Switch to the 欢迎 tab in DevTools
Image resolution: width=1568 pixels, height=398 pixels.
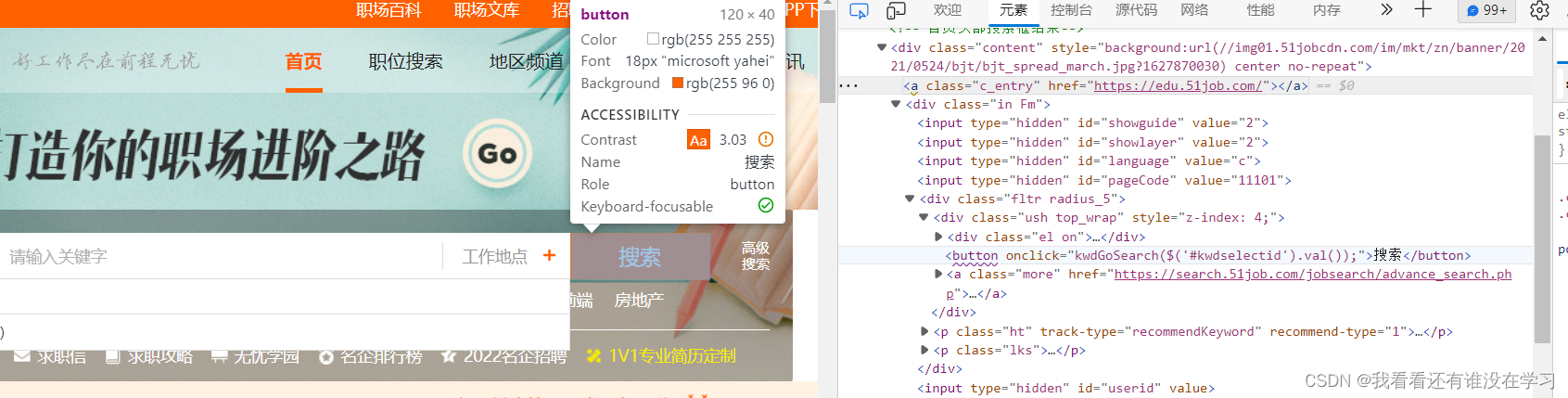(x=948, y=10)
